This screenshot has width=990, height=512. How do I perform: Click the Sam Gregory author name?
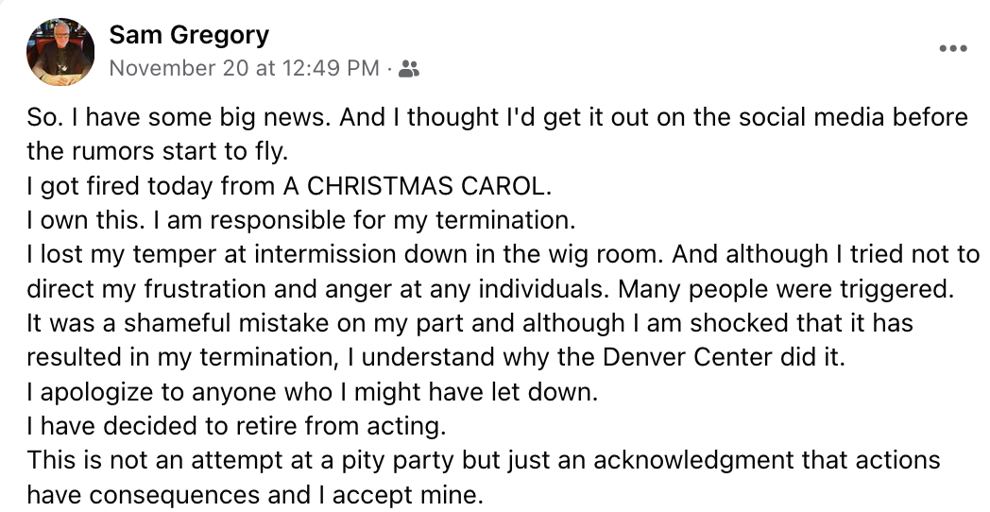point(189,35)
